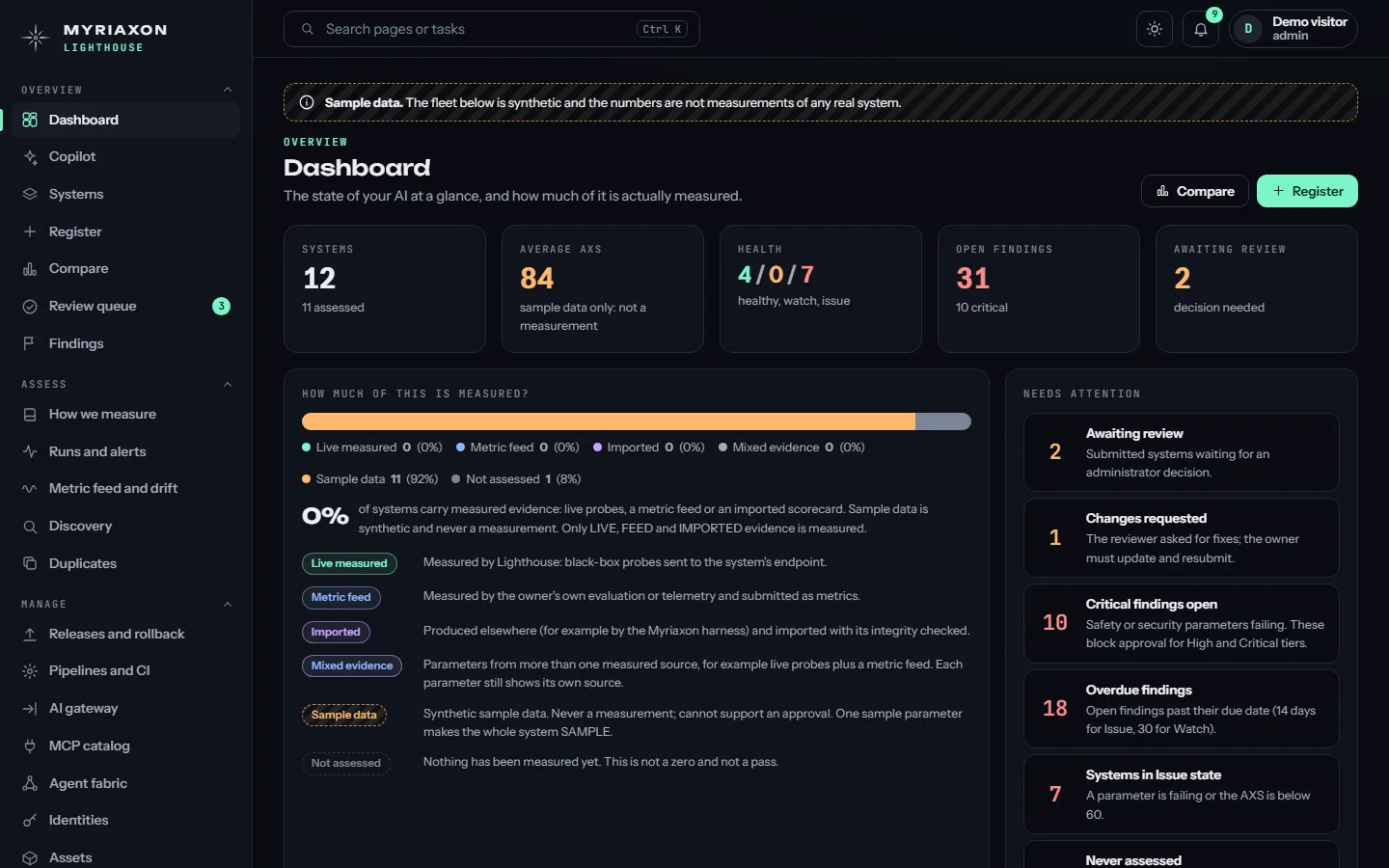Click the orange sample data bar segment
Image resolution: width=1389 pixels, height=868 pixels.
609,421
